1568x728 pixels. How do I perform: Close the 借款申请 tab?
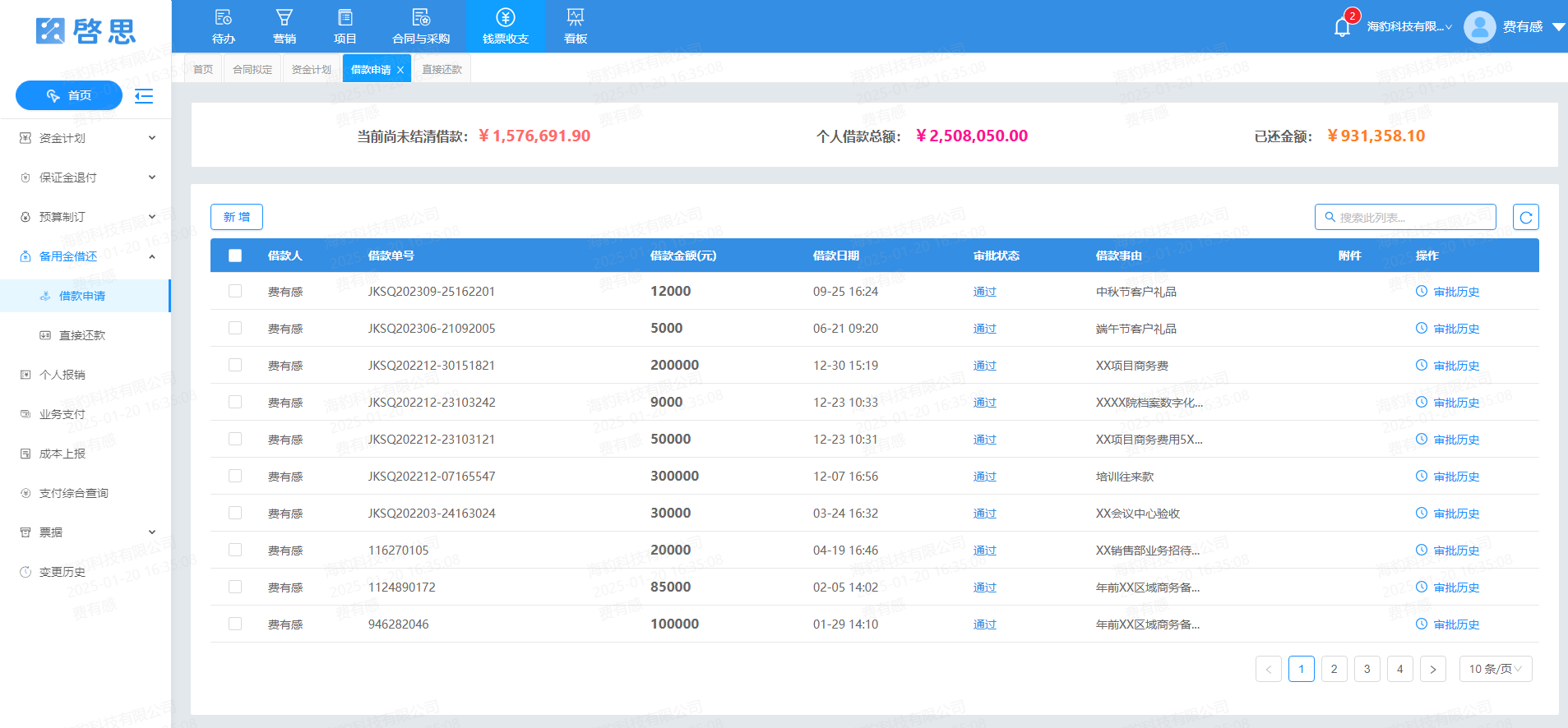[x=400, y=70]
